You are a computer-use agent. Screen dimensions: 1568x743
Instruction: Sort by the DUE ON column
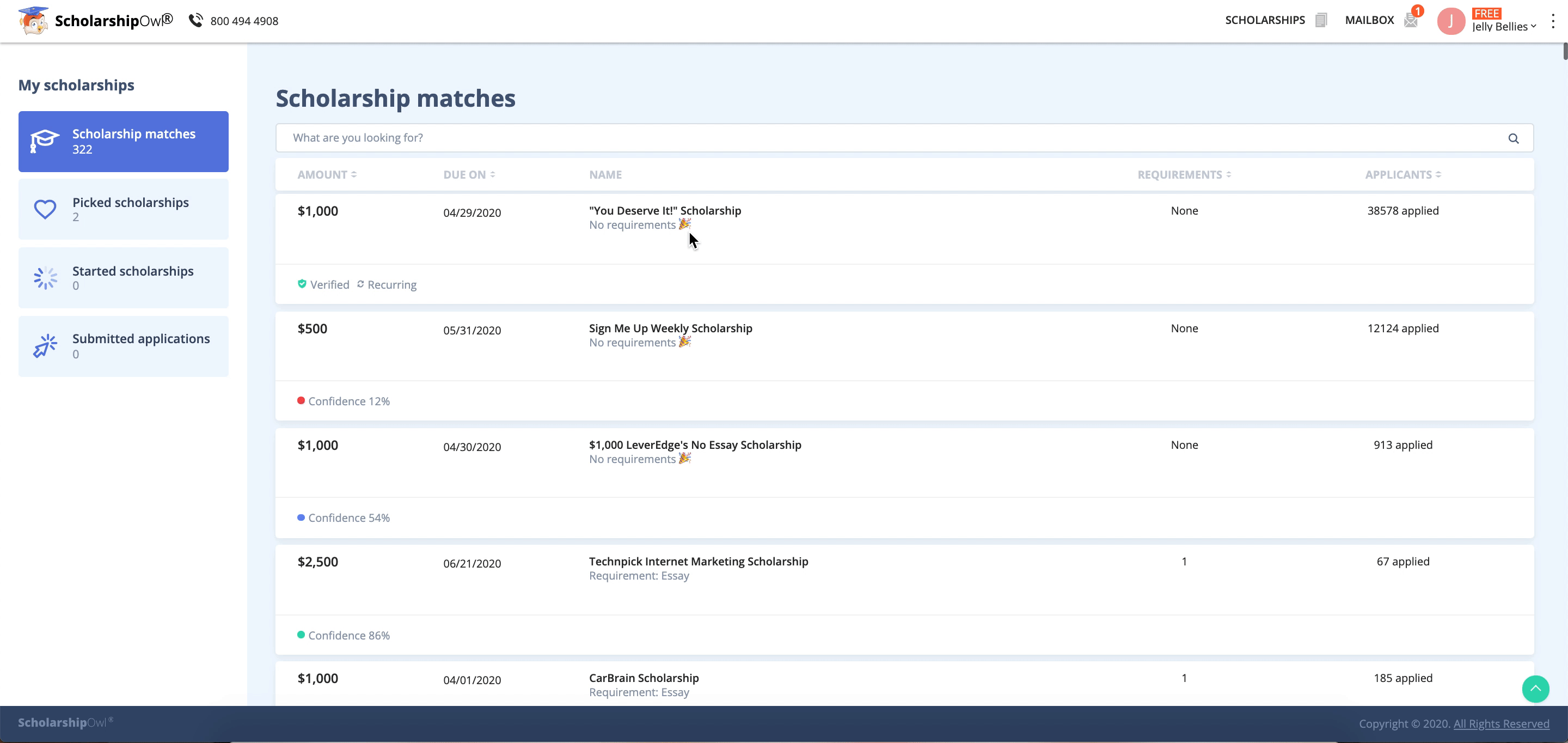[469, 175]
